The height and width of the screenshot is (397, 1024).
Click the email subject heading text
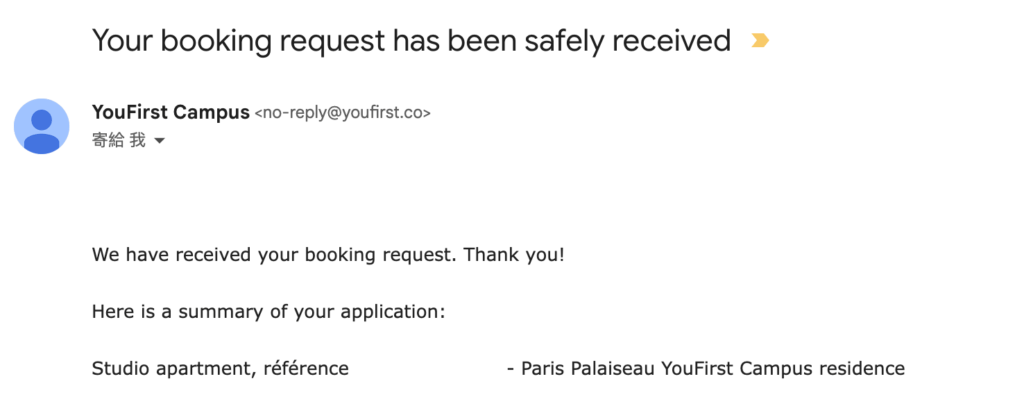tap(411, 40)
